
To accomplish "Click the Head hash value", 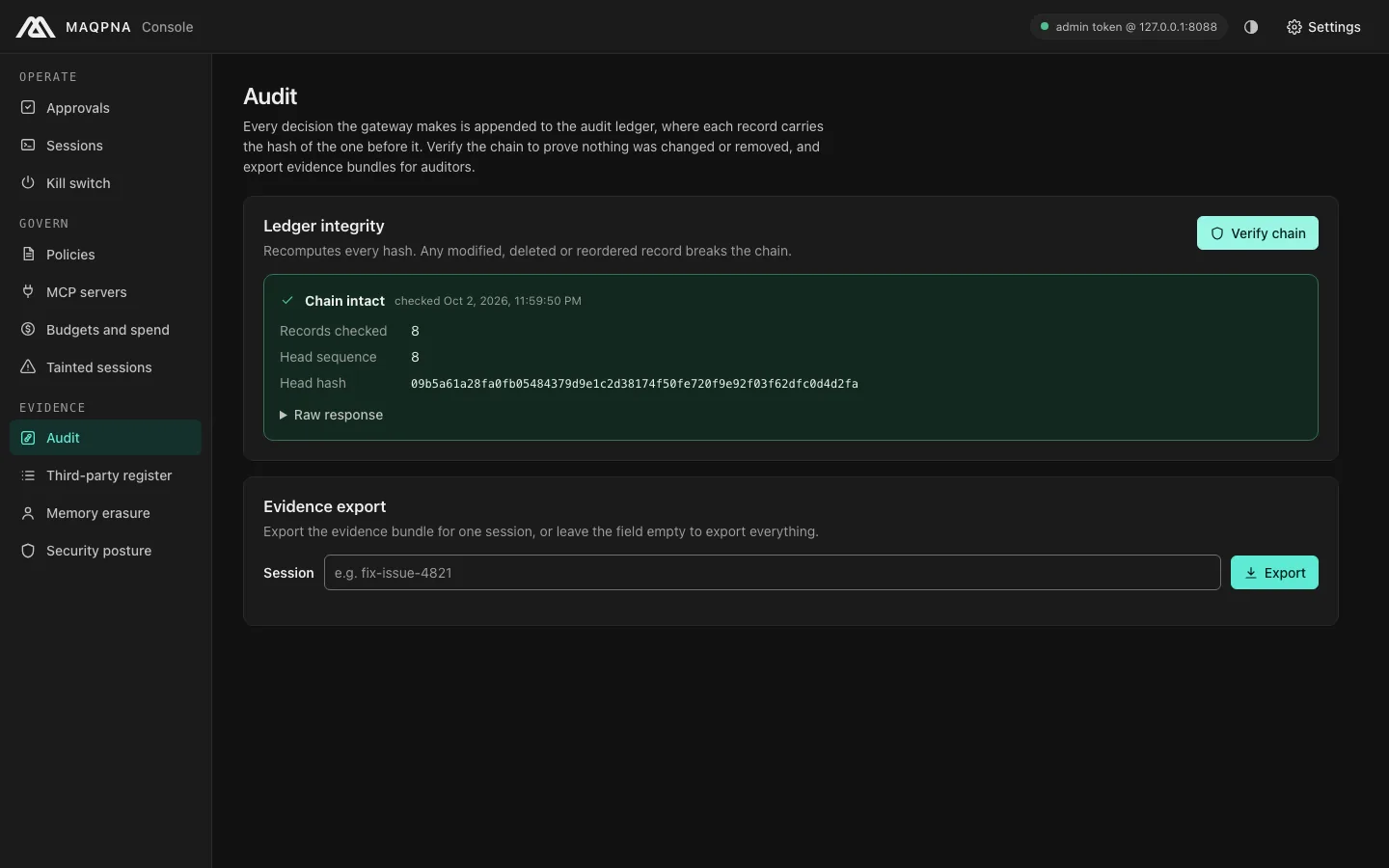I will [x=635, y=384].
